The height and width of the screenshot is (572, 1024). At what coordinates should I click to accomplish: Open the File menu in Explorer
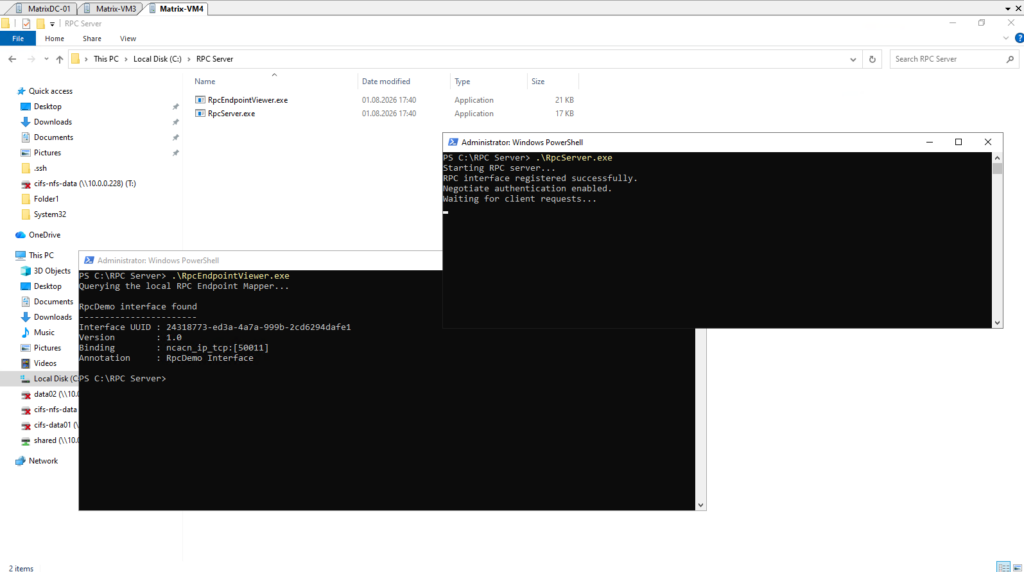(x=18, y=39)
